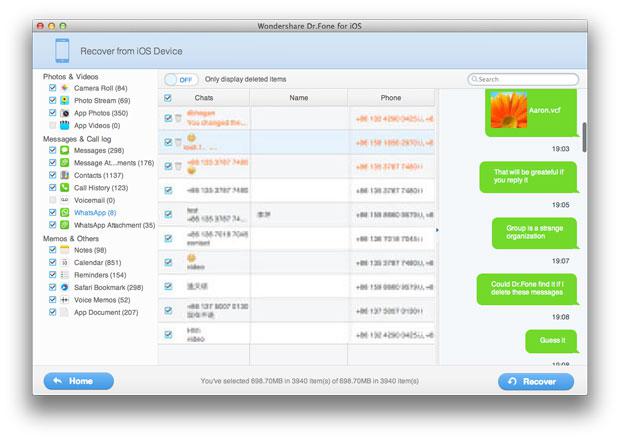Click the Calendar icon
The width and height of the screenshot is (620, 440).
[x=64, y=262]
